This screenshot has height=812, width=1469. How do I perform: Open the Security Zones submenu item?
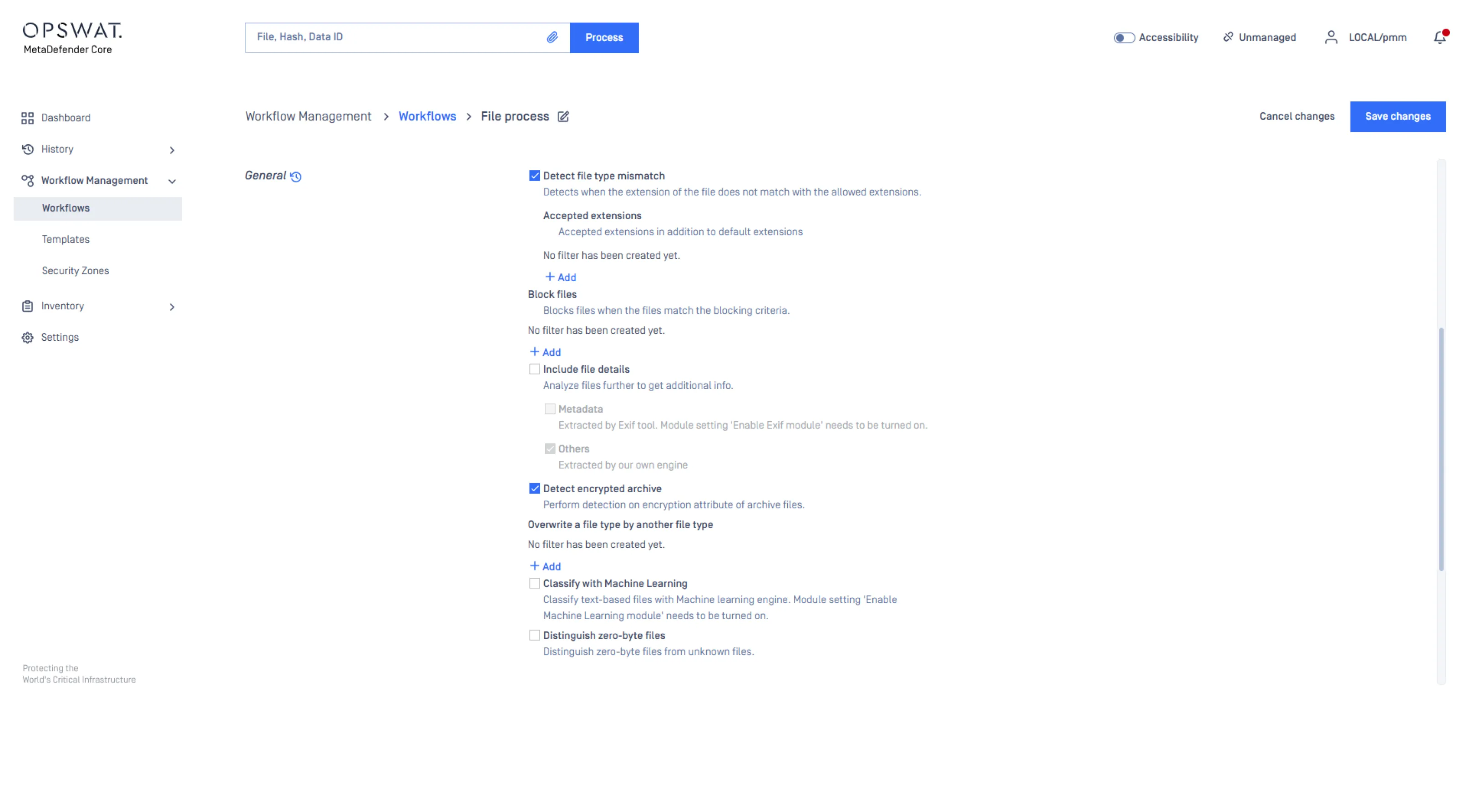coord(75,271)
